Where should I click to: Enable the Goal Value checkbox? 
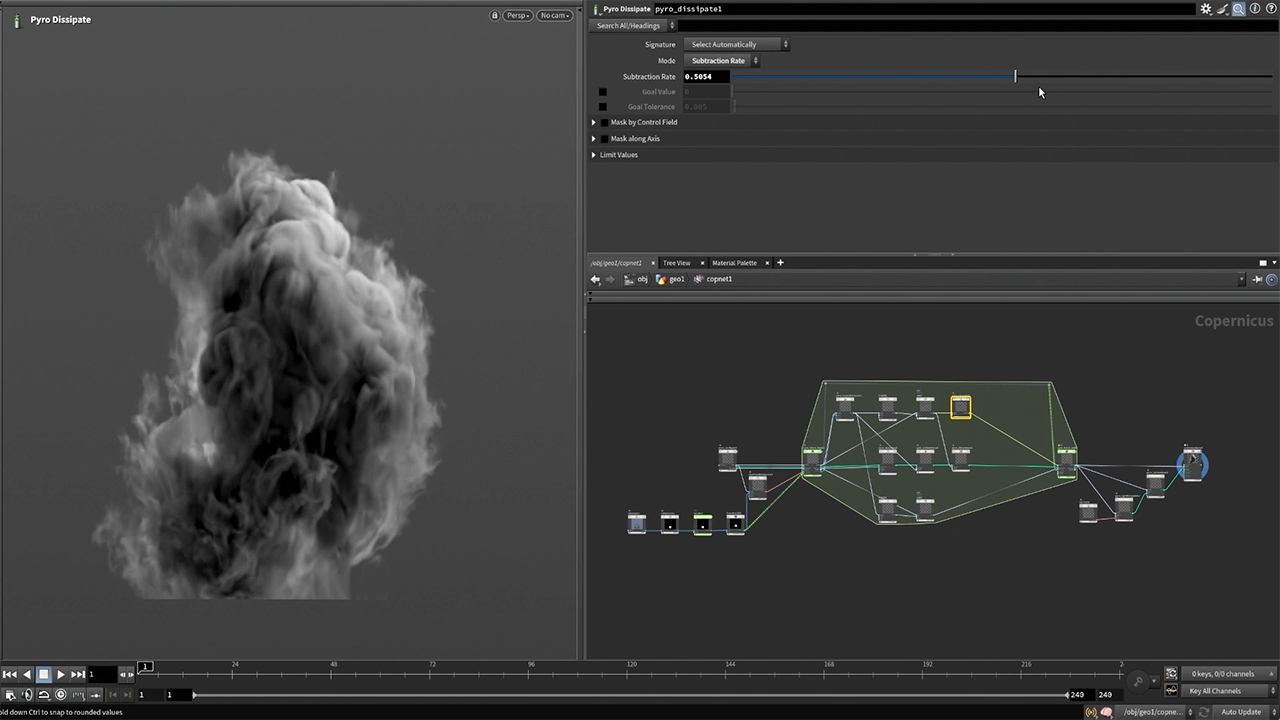(x=602, y=92)
